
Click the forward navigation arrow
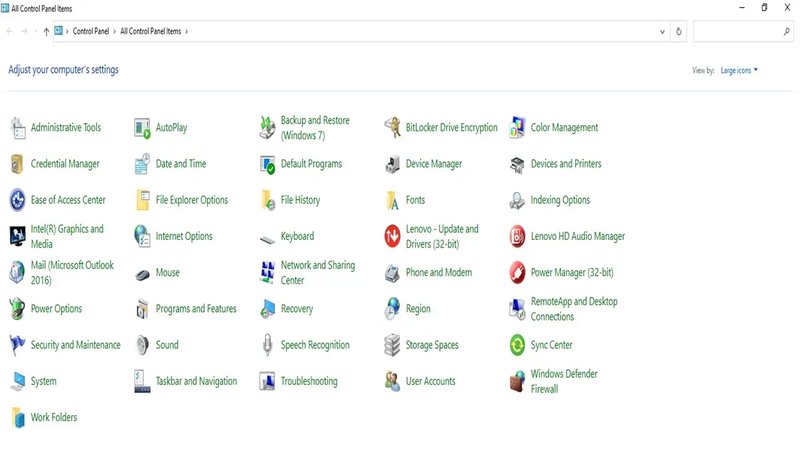click(24, 32)
